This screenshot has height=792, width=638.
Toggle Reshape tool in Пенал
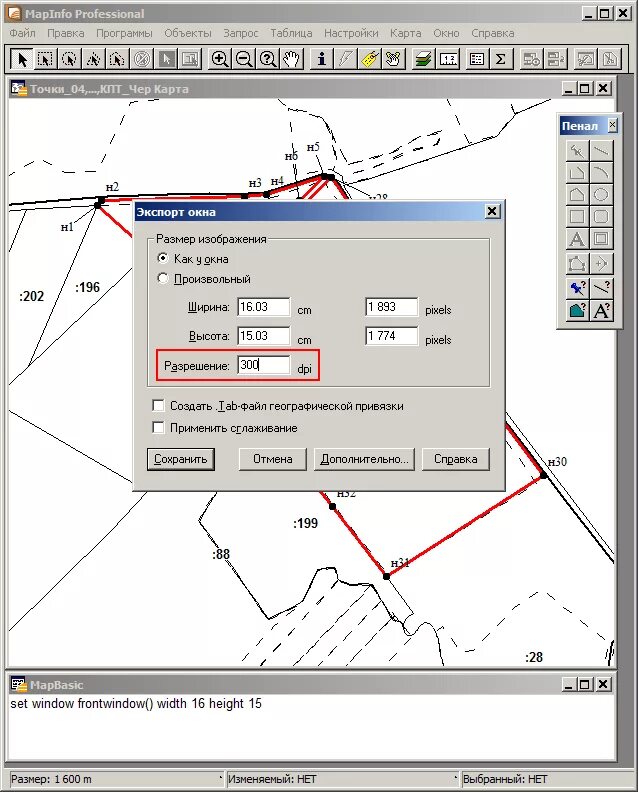pos(577,264)
